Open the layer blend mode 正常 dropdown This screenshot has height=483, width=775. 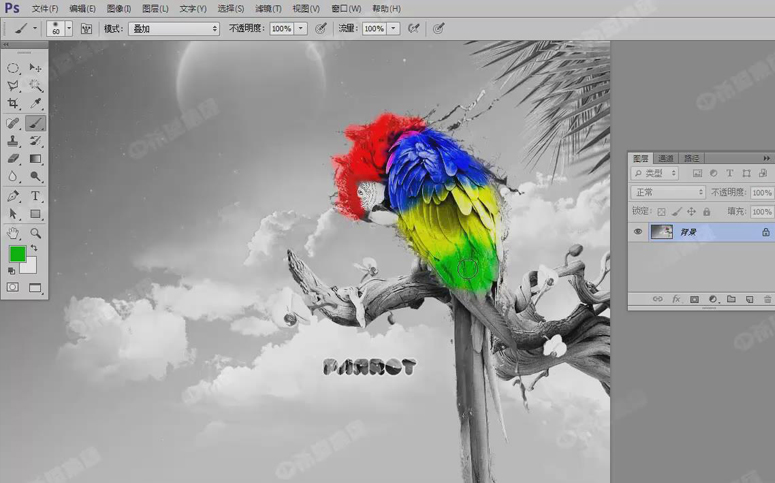[668, 192]
